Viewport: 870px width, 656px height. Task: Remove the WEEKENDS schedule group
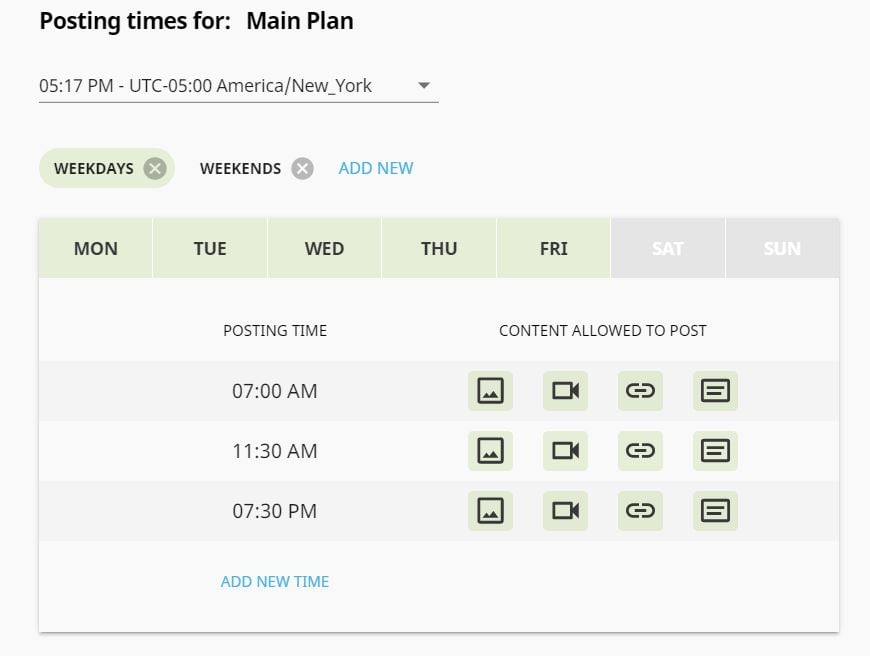click(302, 168)
